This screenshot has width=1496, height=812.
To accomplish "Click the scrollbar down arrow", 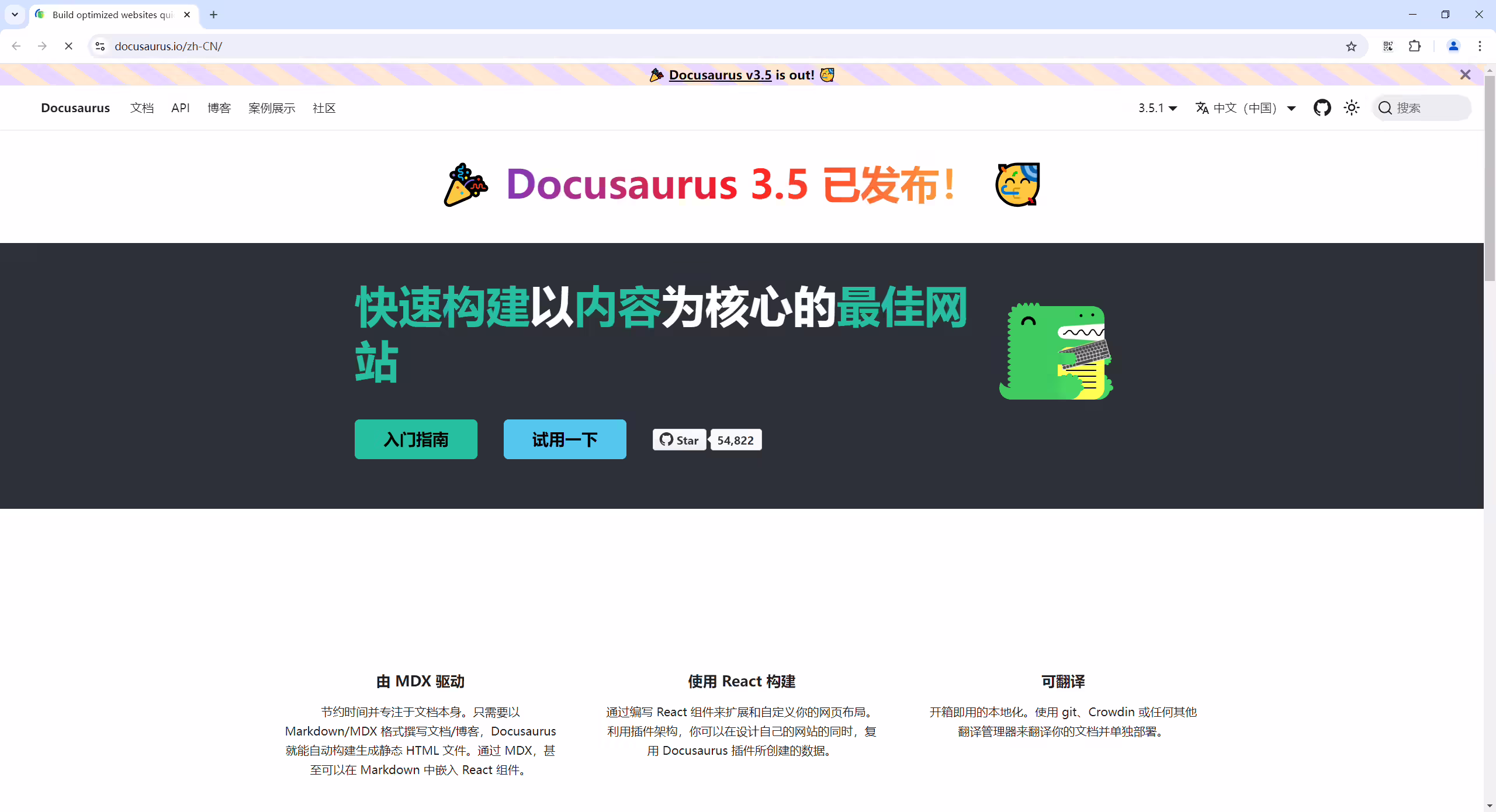I will (x=1490, y=806).
